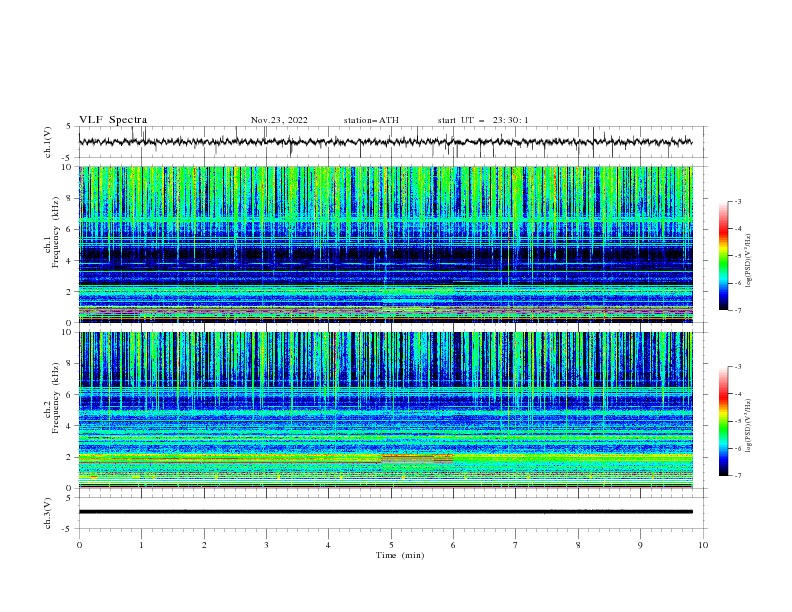Screen dimensions: 792x612
Task: Click the ch.2 spectrogram color bar
Action: [723, 421]
